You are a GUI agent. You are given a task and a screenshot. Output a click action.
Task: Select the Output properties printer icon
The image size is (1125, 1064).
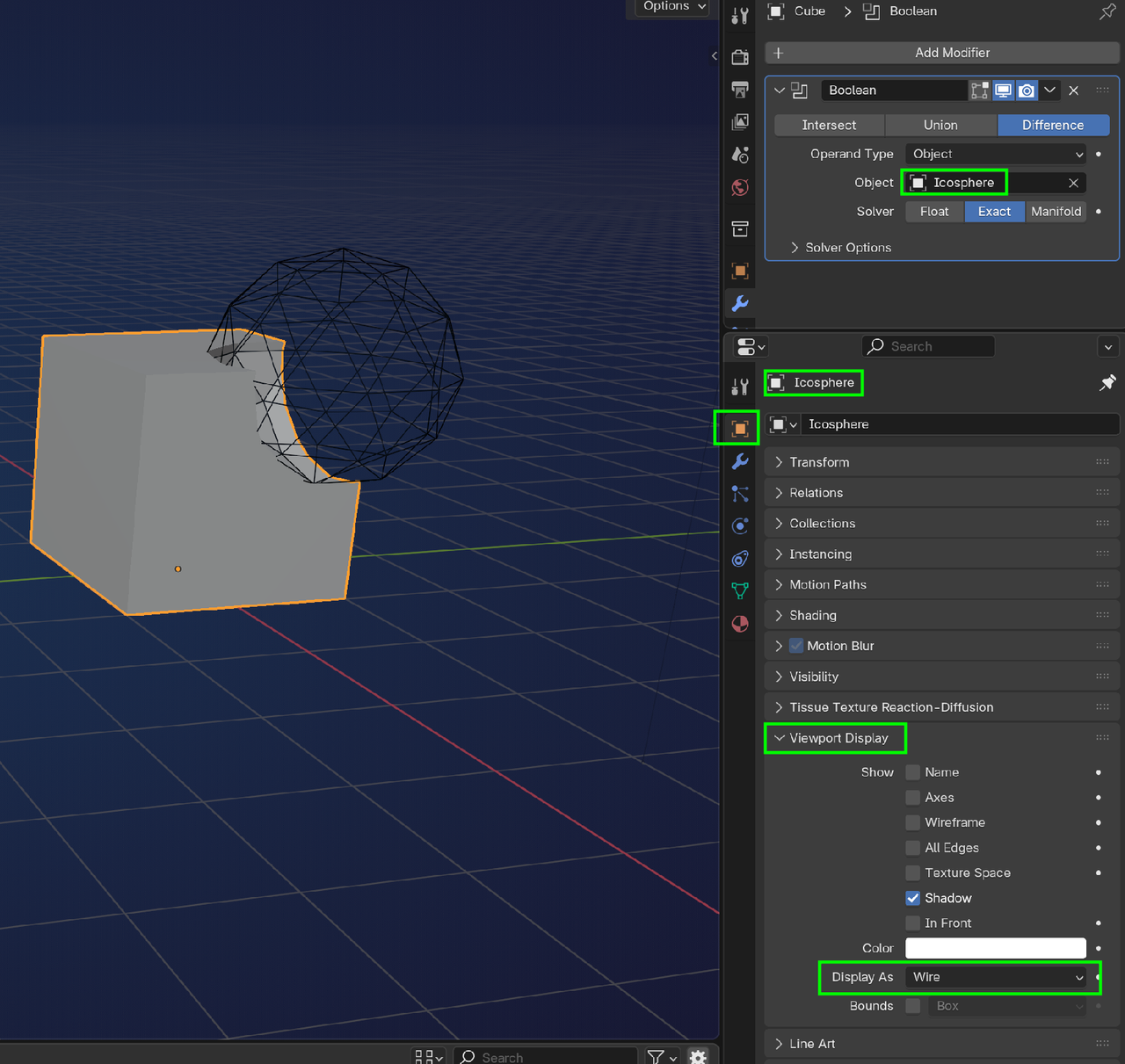pyautogui.click(x=740, y=90)
